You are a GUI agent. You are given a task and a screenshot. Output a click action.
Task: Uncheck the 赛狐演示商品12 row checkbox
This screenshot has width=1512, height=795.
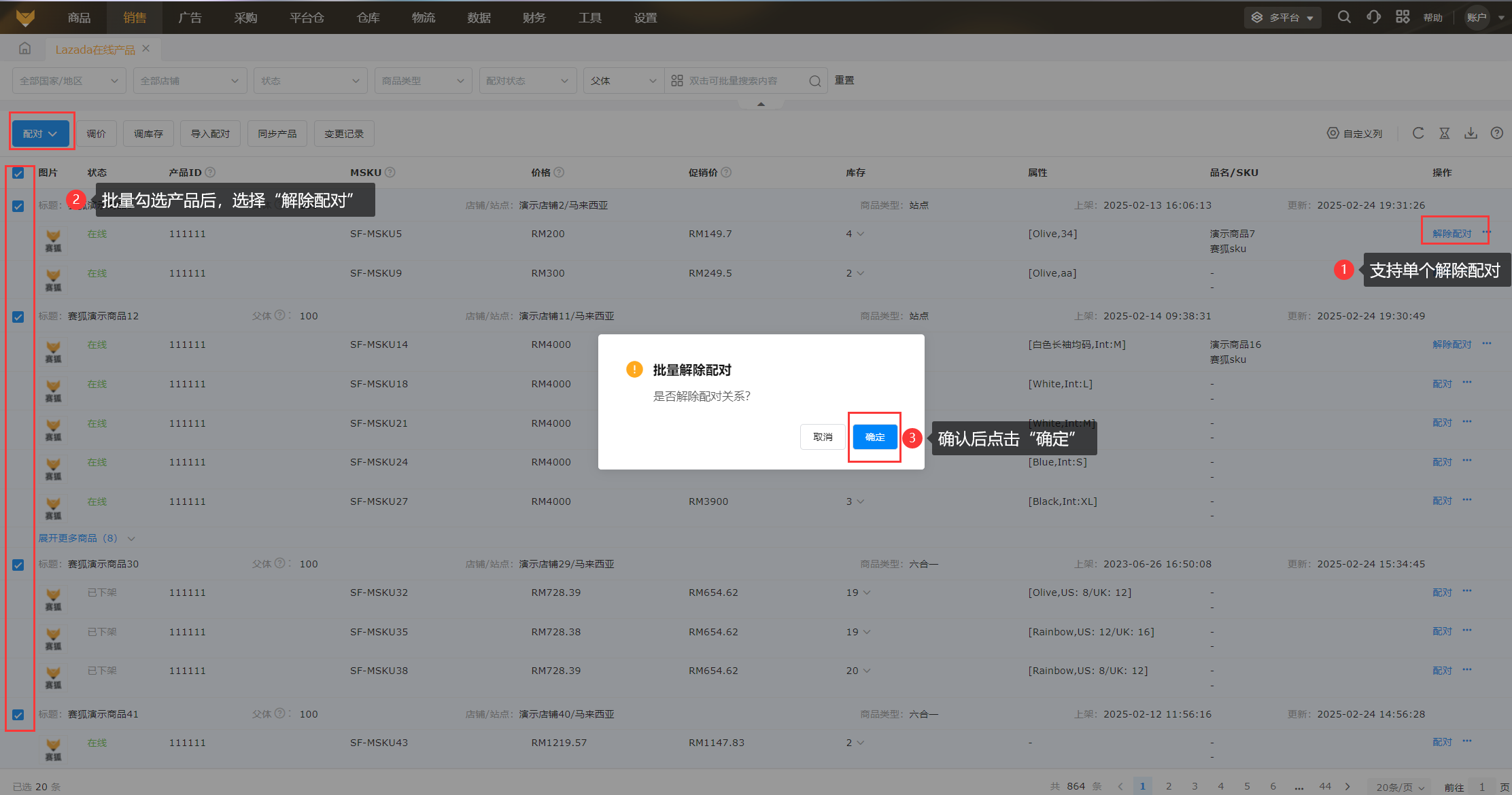[18, 317]
